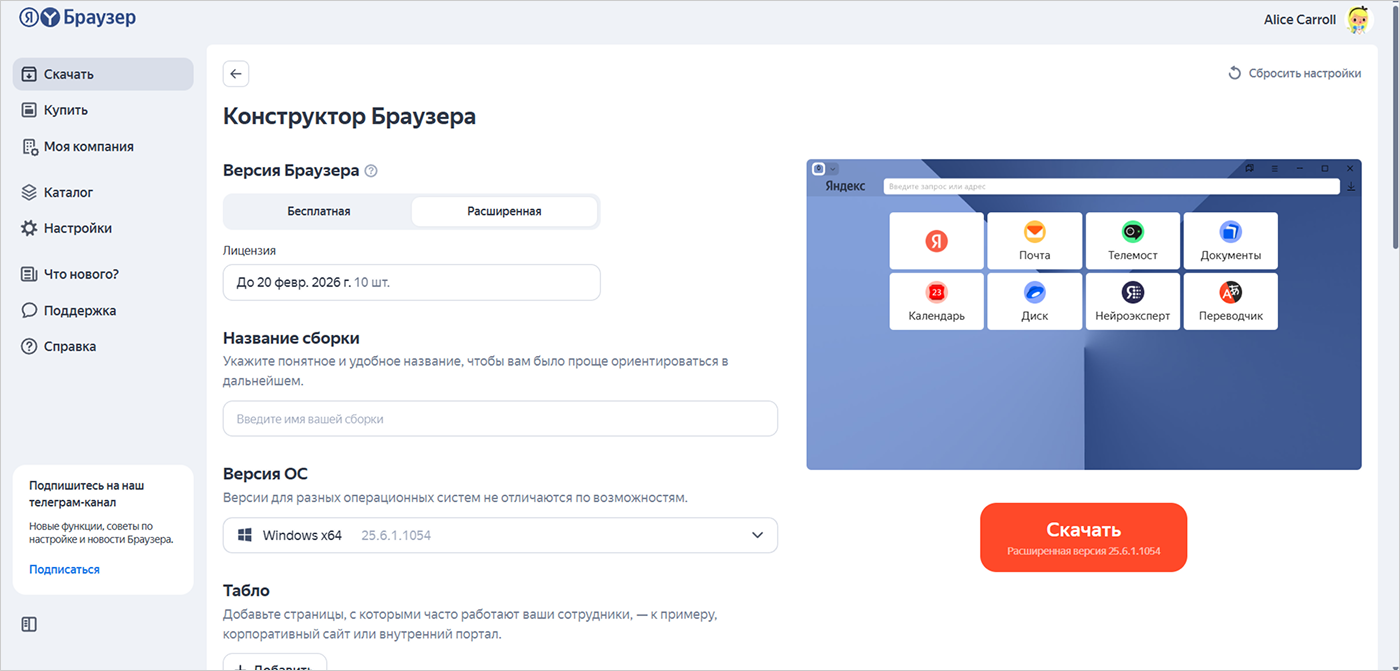
Task: Click the Нейроэксперт tile in the preview
Action: point(1133,301)
